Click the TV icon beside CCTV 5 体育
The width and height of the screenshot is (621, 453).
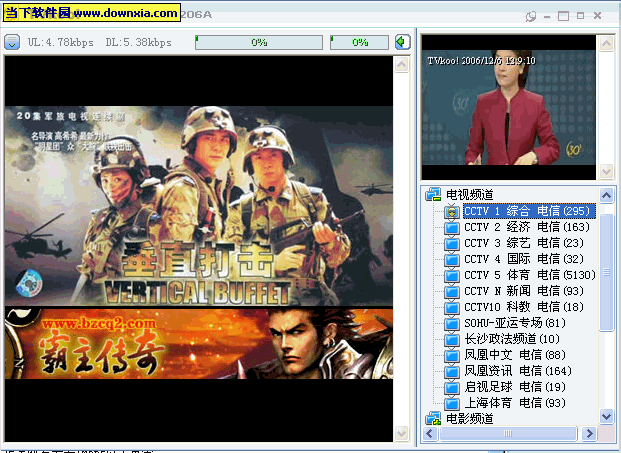tap(452, 276)
